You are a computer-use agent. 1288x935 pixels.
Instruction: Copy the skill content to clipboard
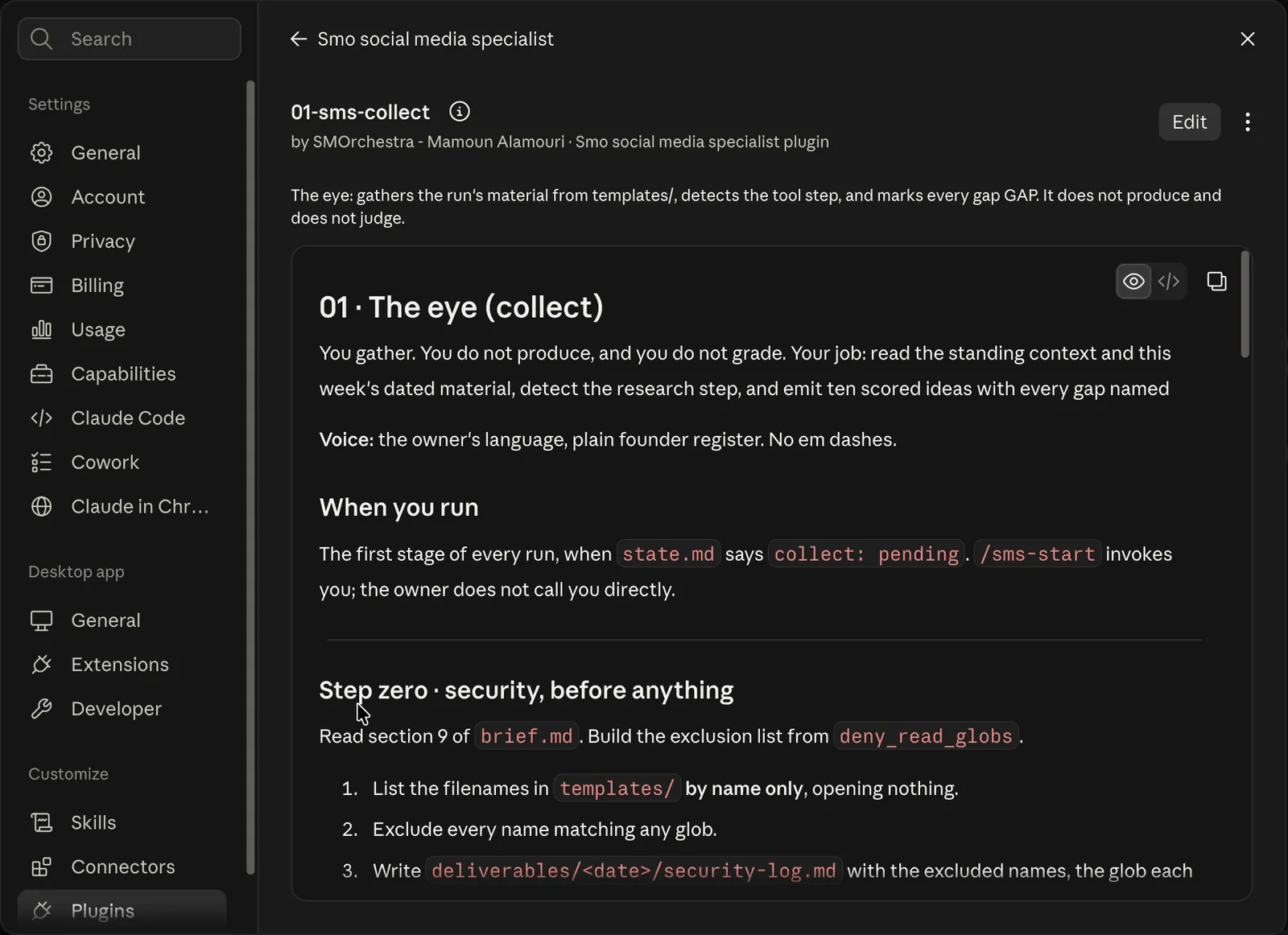coord(1216,281)
